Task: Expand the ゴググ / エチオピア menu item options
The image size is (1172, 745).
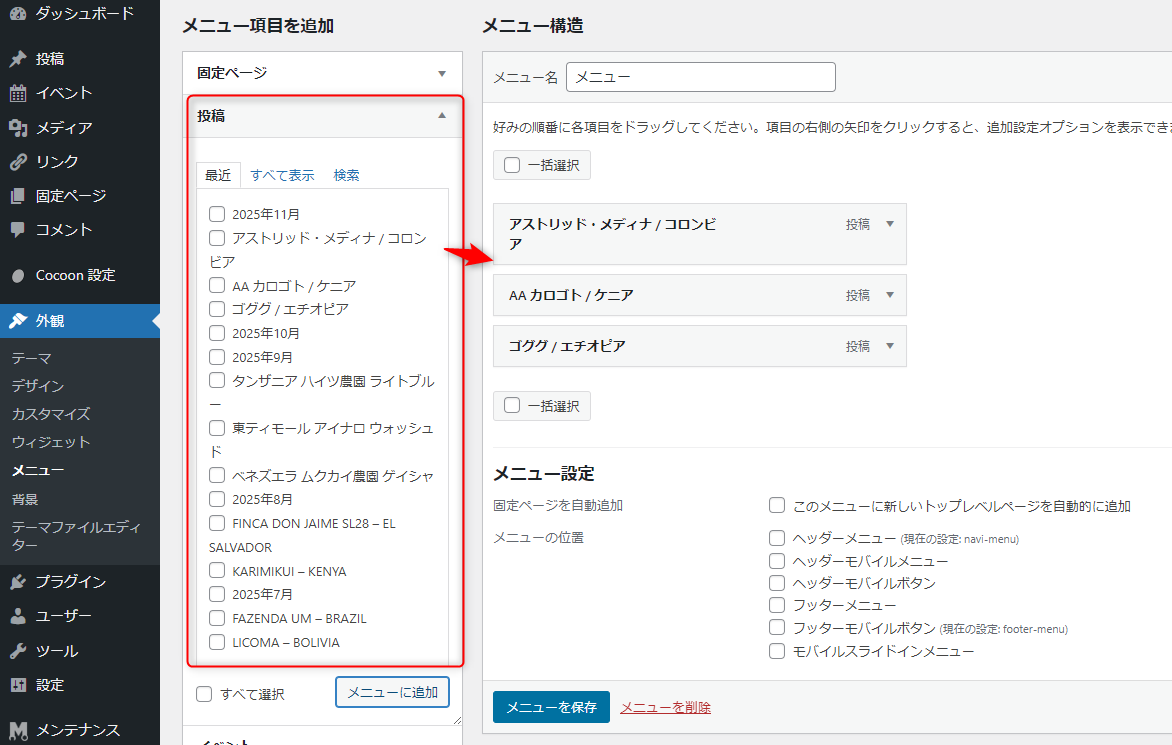Action: click(x=890, y=346)
